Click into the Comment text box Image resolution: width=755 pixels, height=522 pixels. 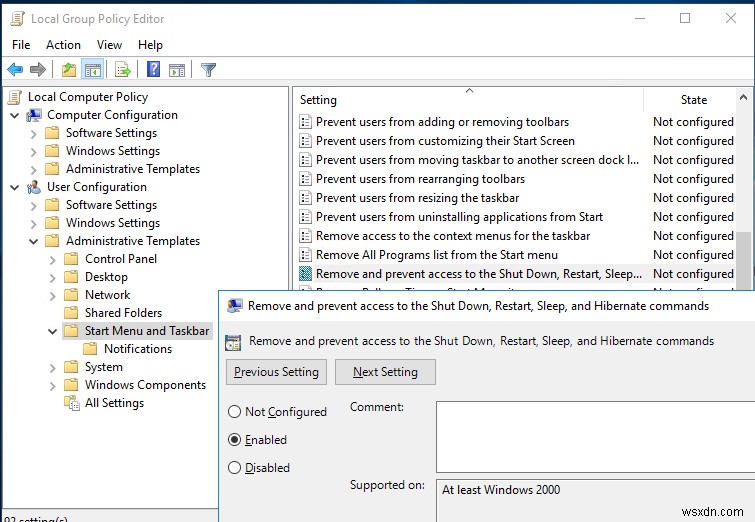[595, 437]
